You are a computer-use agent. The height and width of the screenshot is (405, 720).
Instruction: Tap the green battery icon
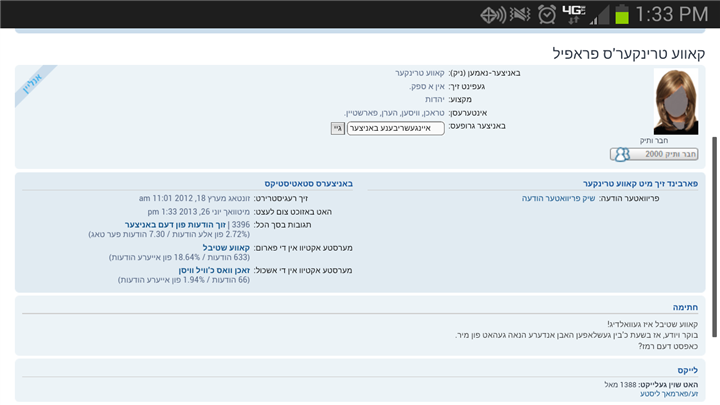click(x=622, y=14)
